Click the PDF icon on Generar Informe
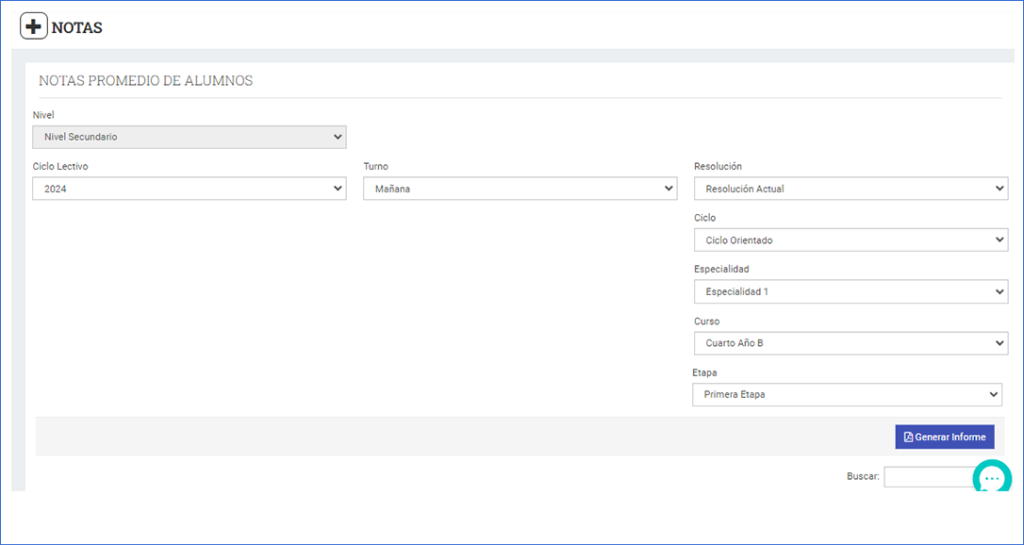The height and width of the screenshot is (545, 1024). (908, 437)
